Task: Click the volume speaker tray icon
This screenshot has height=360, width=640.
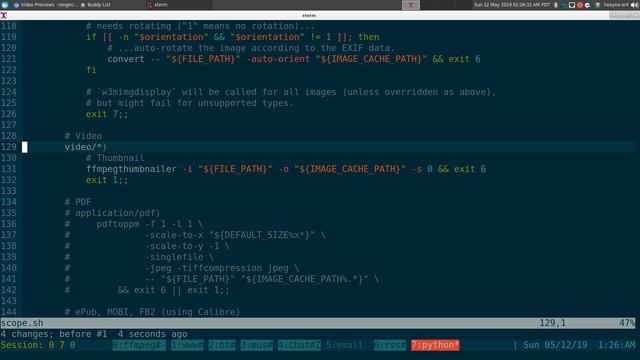Action: 635,5
